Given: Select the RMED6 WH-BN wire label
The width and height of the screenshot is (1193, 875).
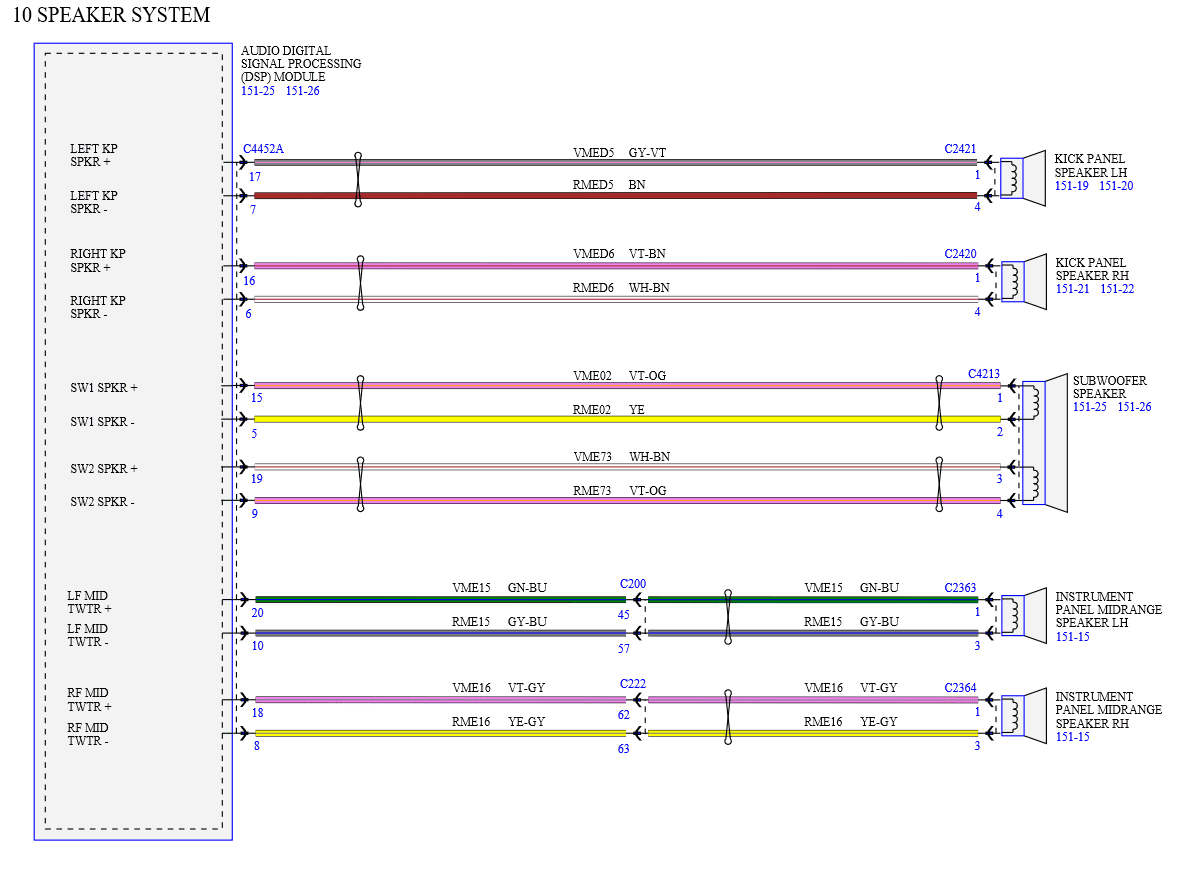Looking at the screenshot, I should click(x=621, y=288).
